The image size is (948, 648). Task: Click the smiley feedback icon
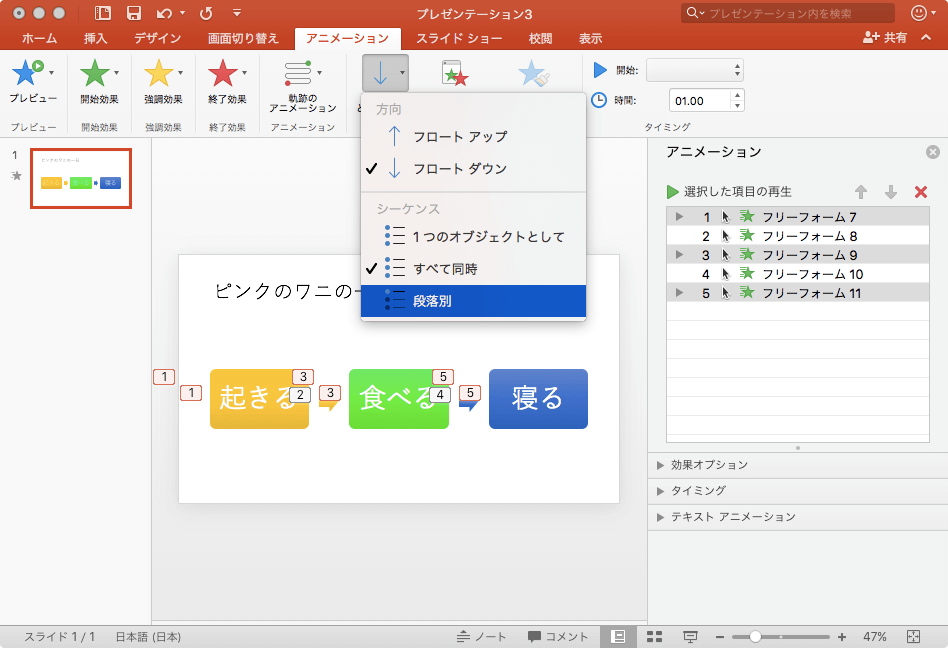919,13
